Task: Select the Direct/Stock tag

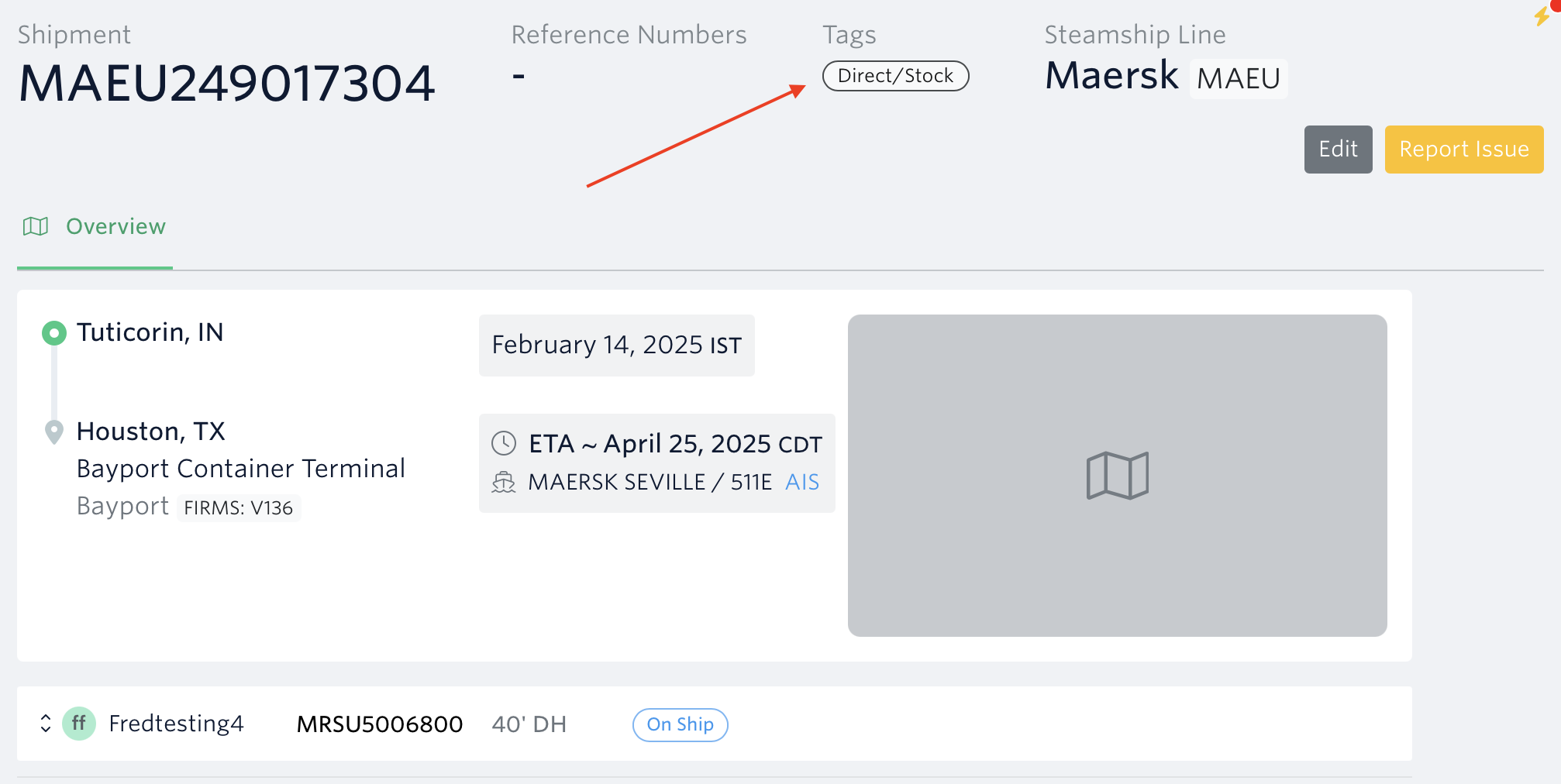Action: tap(895, 76)
